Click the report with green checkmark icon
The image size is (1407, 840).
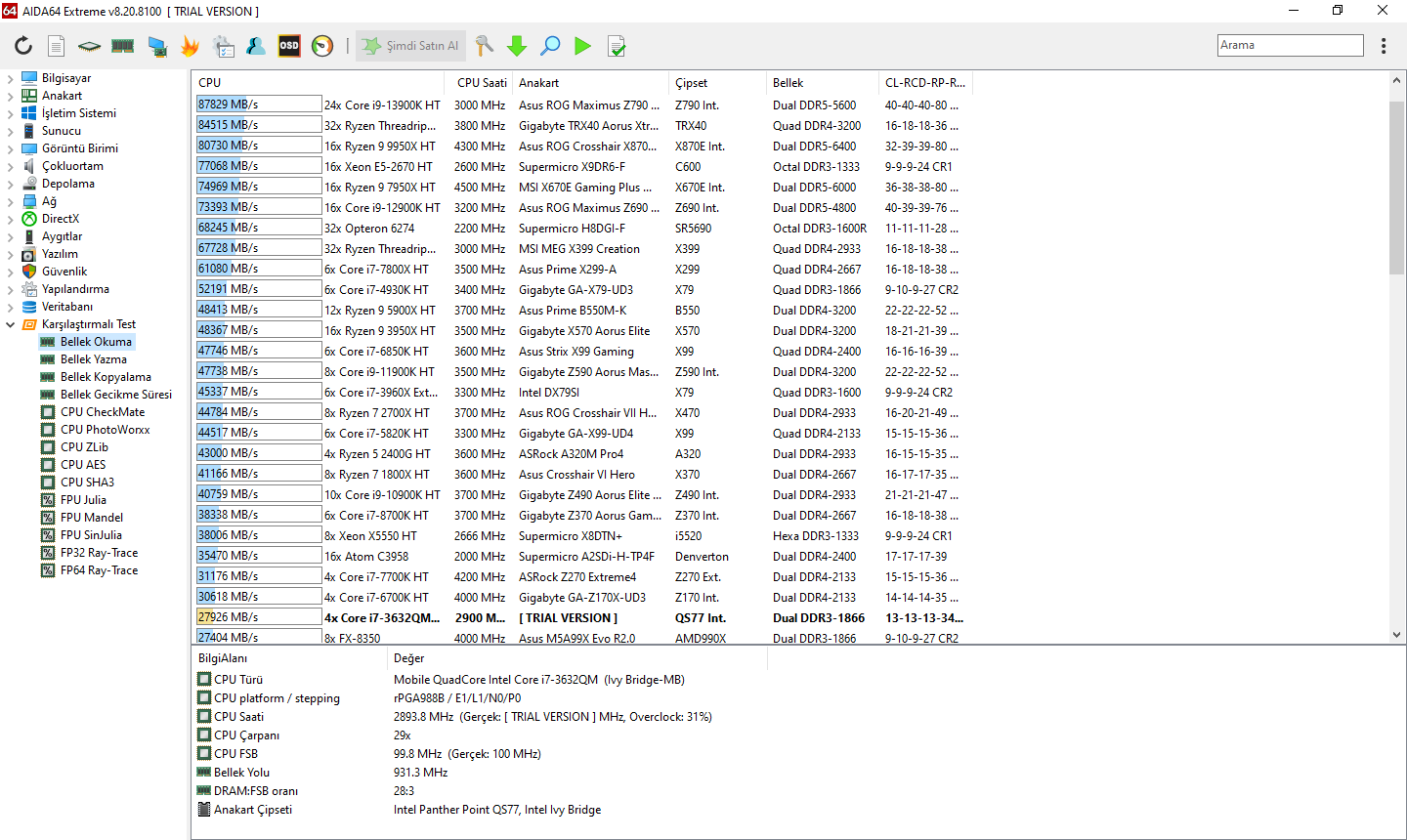(617, 46)
